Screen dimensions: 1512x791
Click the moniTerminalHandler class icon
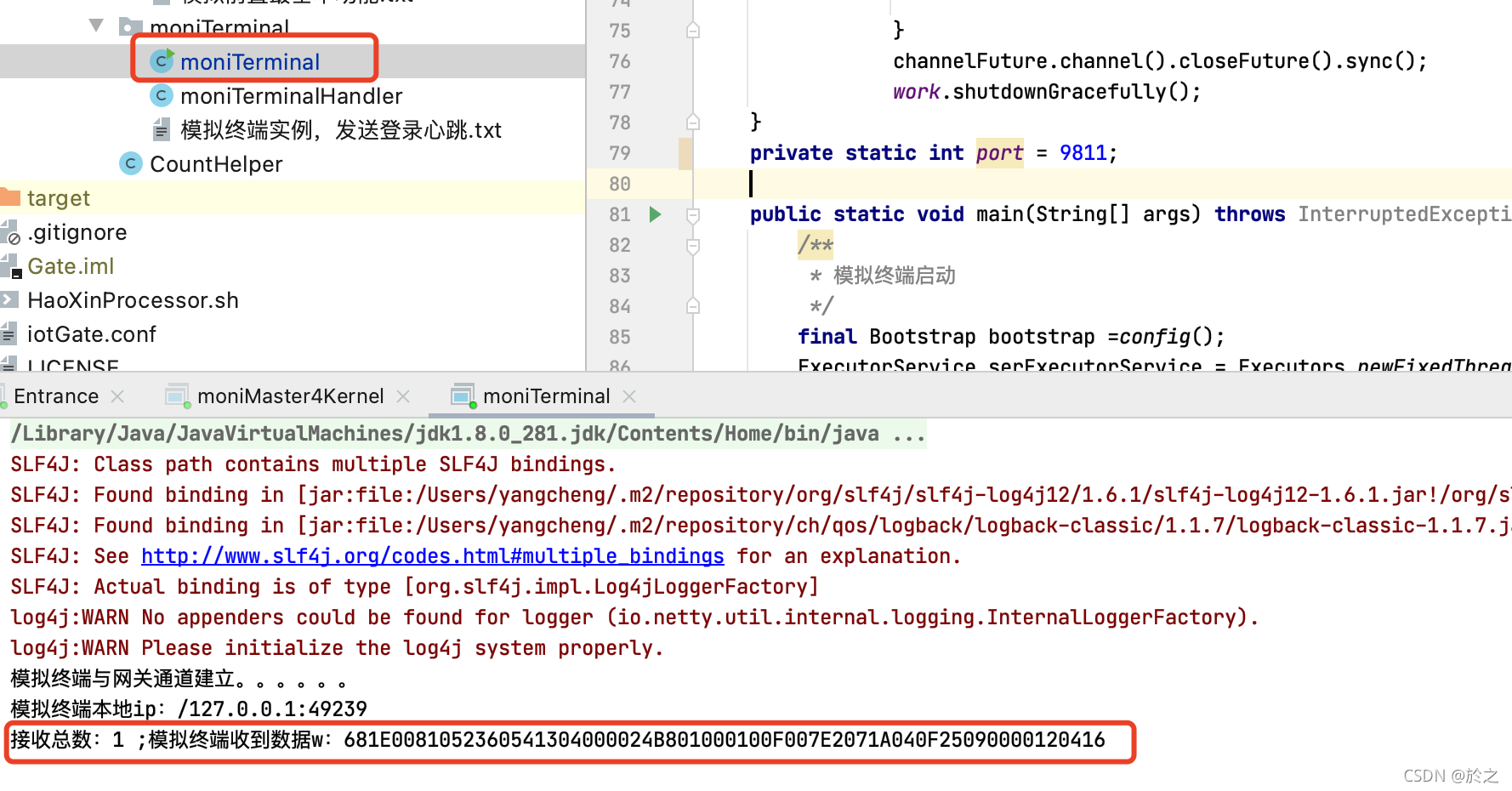162,95
